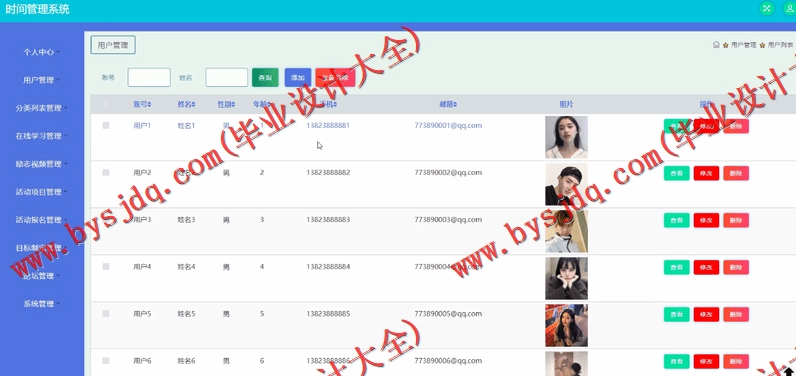796x376 pixels.
Task: Expand 分类列表管理 sidebar menu
Action: (41, 108)
